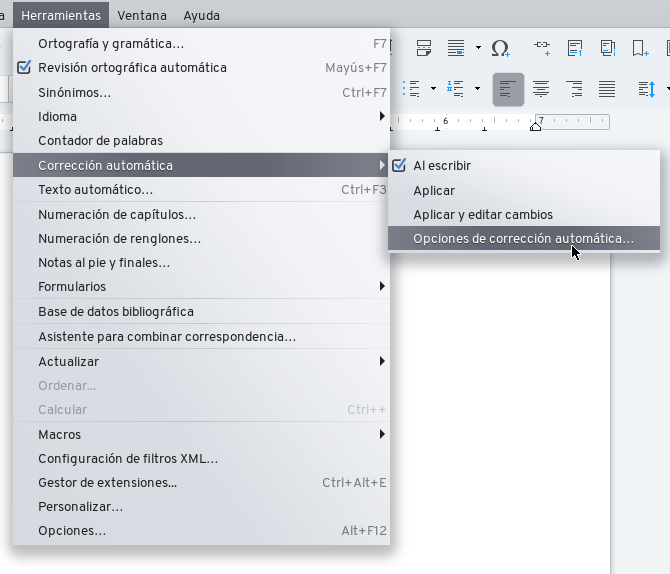Insert a special character with the Omega icon

point(500,48)
